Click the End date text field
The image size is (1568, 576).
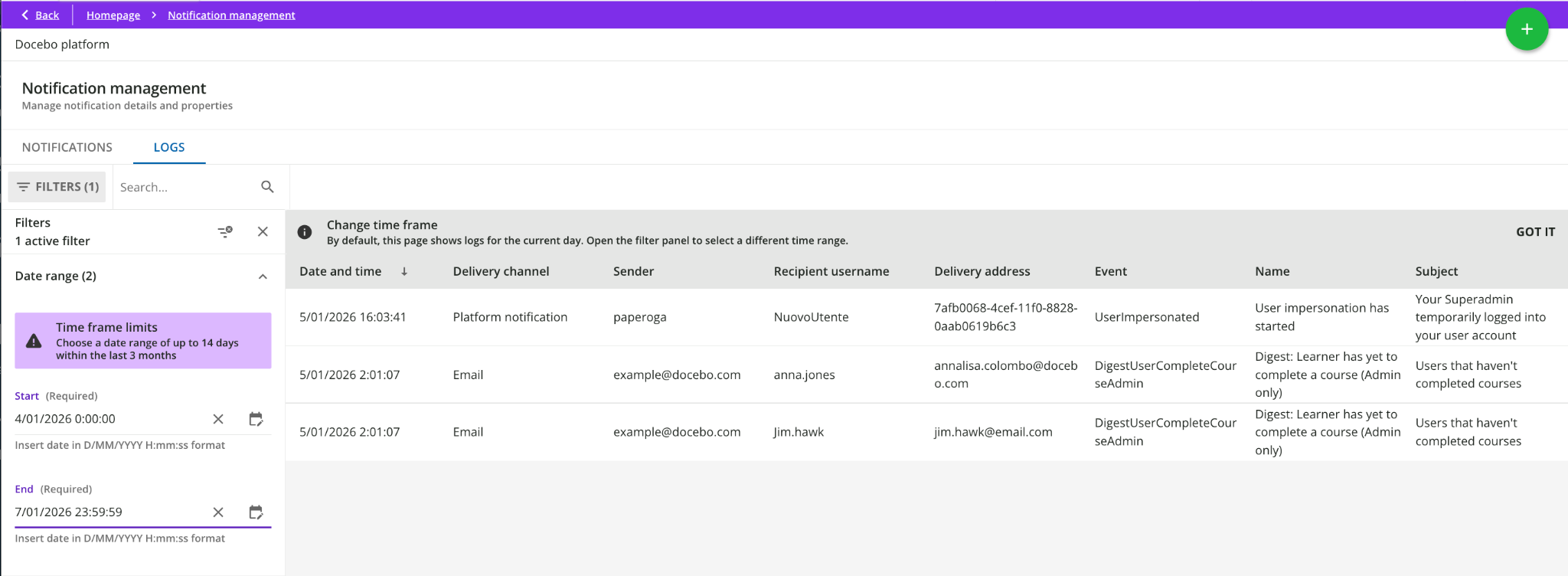107,512
